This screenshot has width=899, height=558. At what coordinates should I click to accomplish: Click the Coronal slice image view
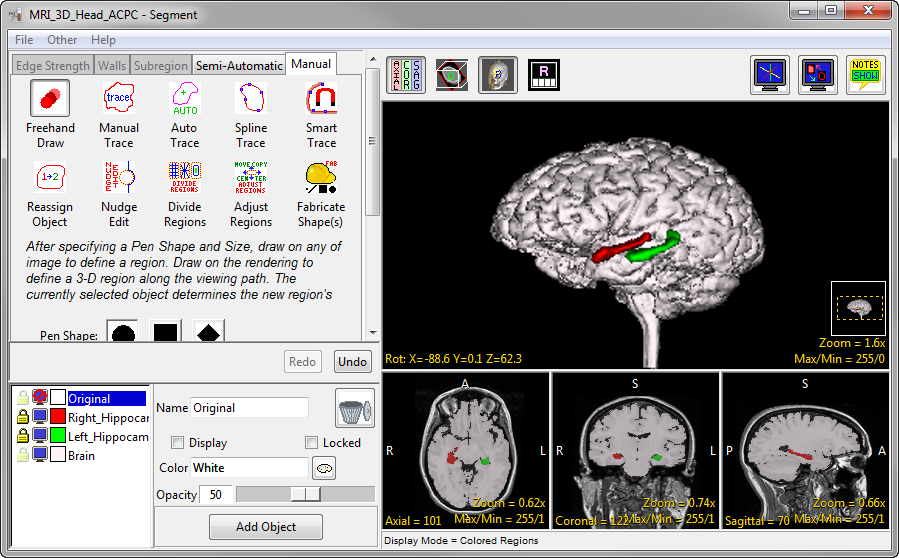point(635,450)
